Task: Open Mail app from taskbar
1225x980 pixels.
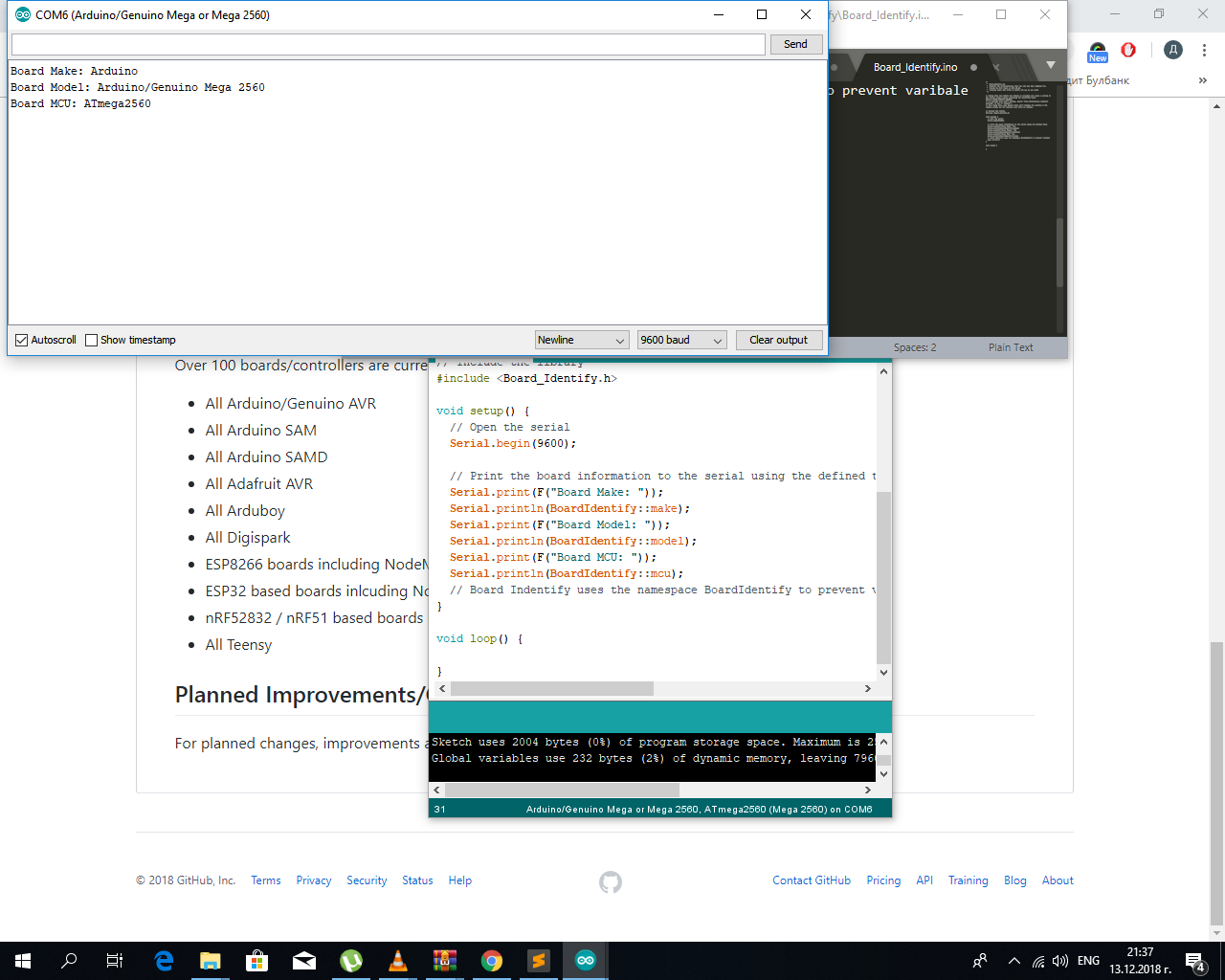Action: pos(304,961)
